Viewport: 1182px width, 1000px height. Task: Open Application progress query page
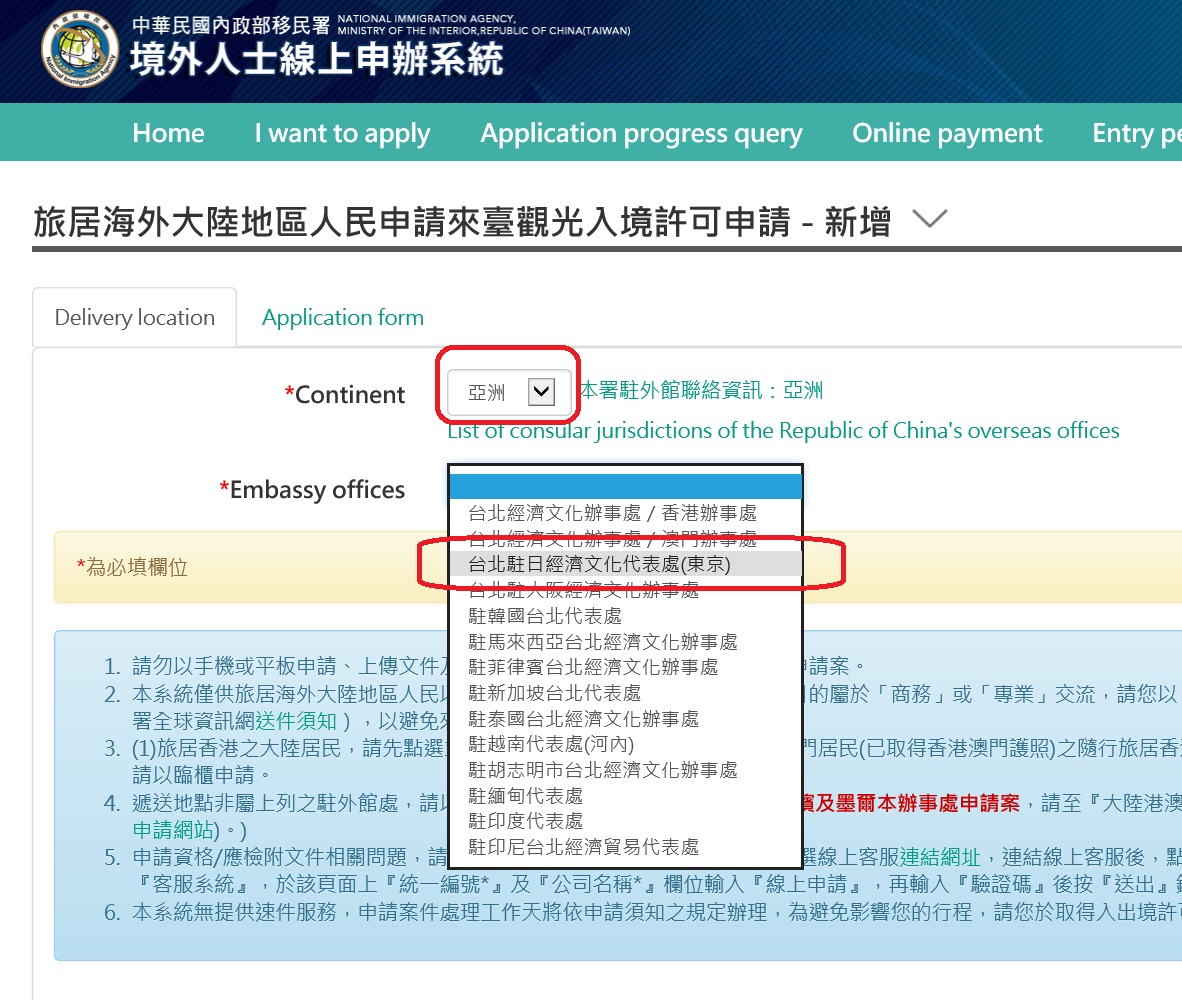[x=641, y=132]
